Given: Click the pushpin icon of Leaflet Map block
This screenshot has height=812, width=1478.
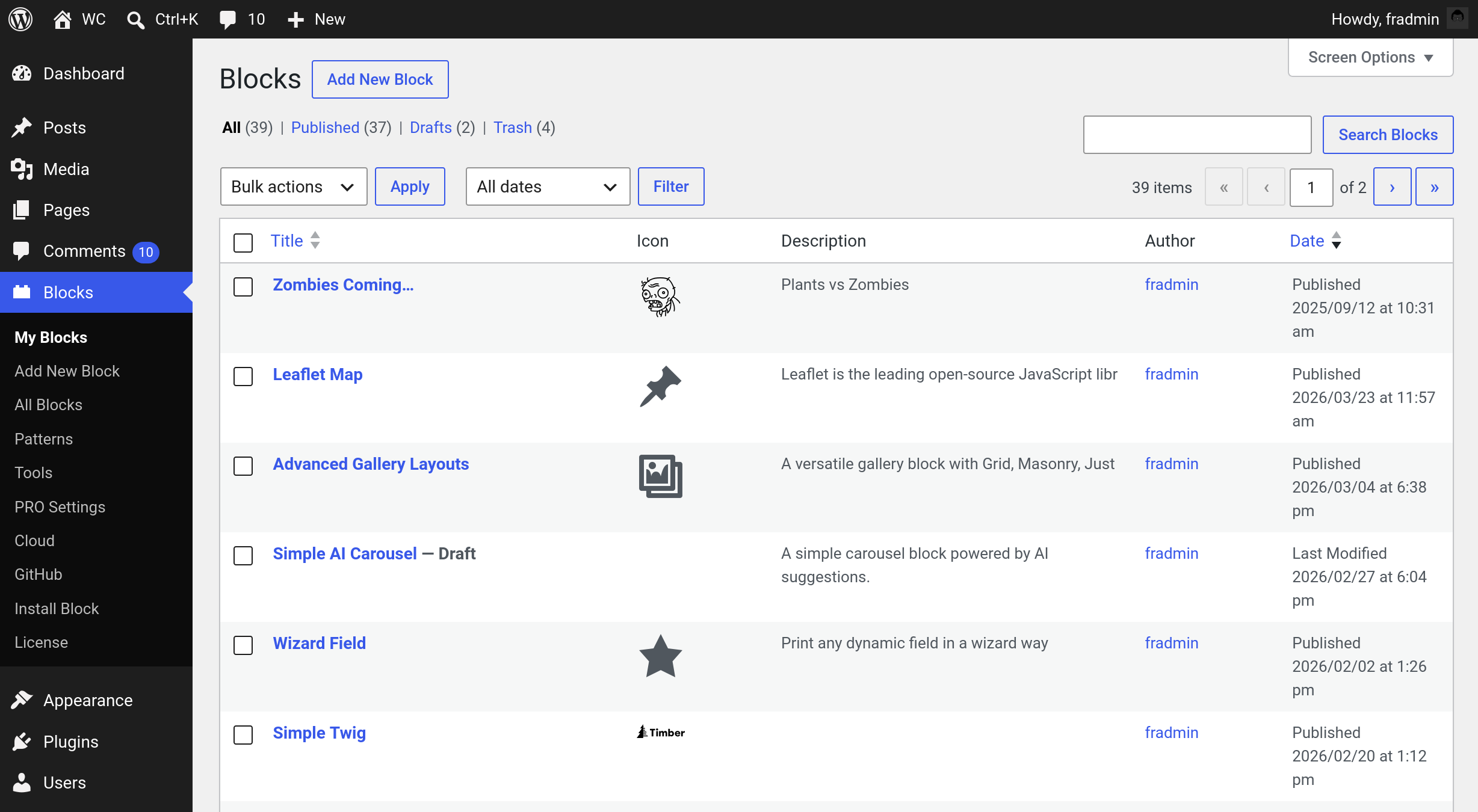Looking at the screenshot, I should tap(660, 386).
